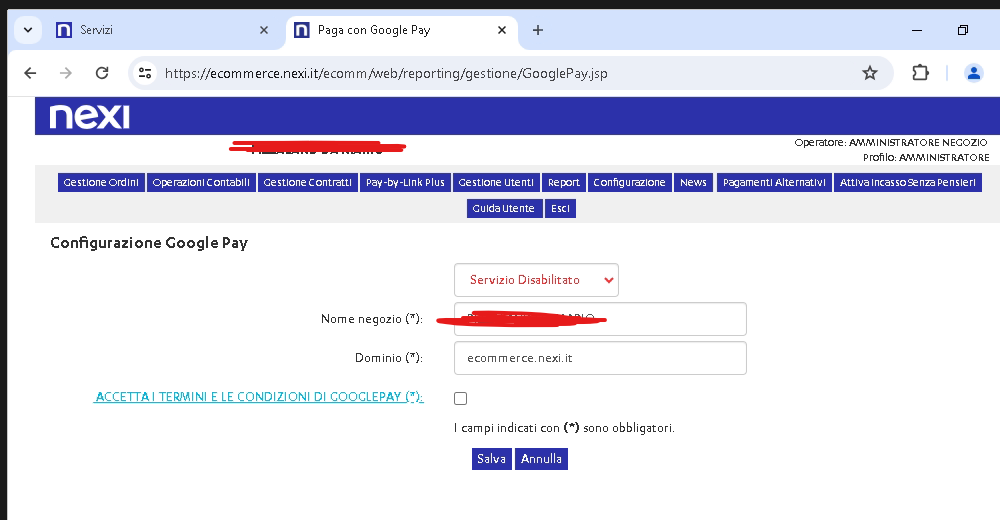Open Google Pay terms and conditions link

(x=258, y=397)
